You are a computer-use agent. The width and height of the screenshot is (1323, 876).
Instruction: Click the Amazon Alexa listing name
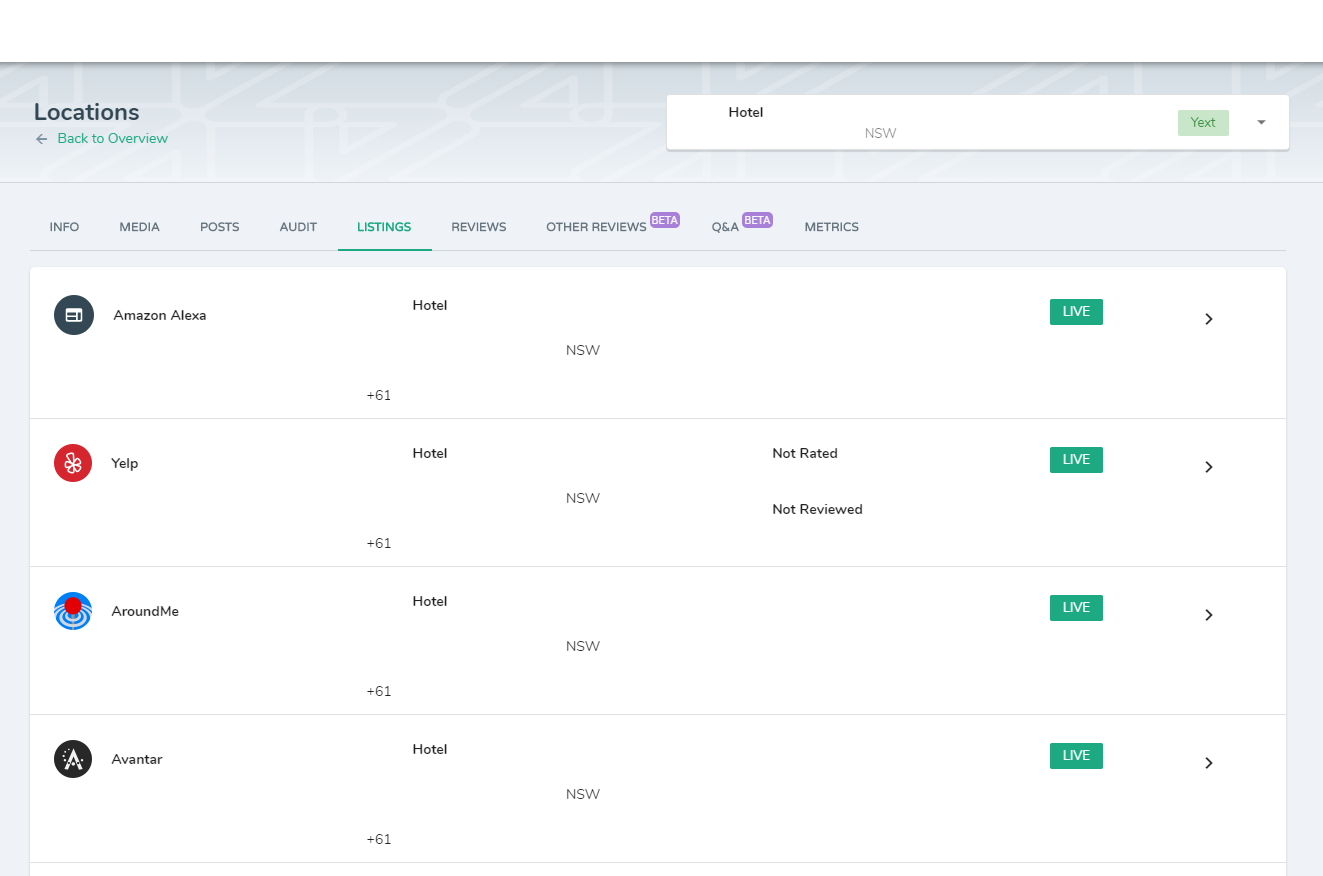coord(160,315)
